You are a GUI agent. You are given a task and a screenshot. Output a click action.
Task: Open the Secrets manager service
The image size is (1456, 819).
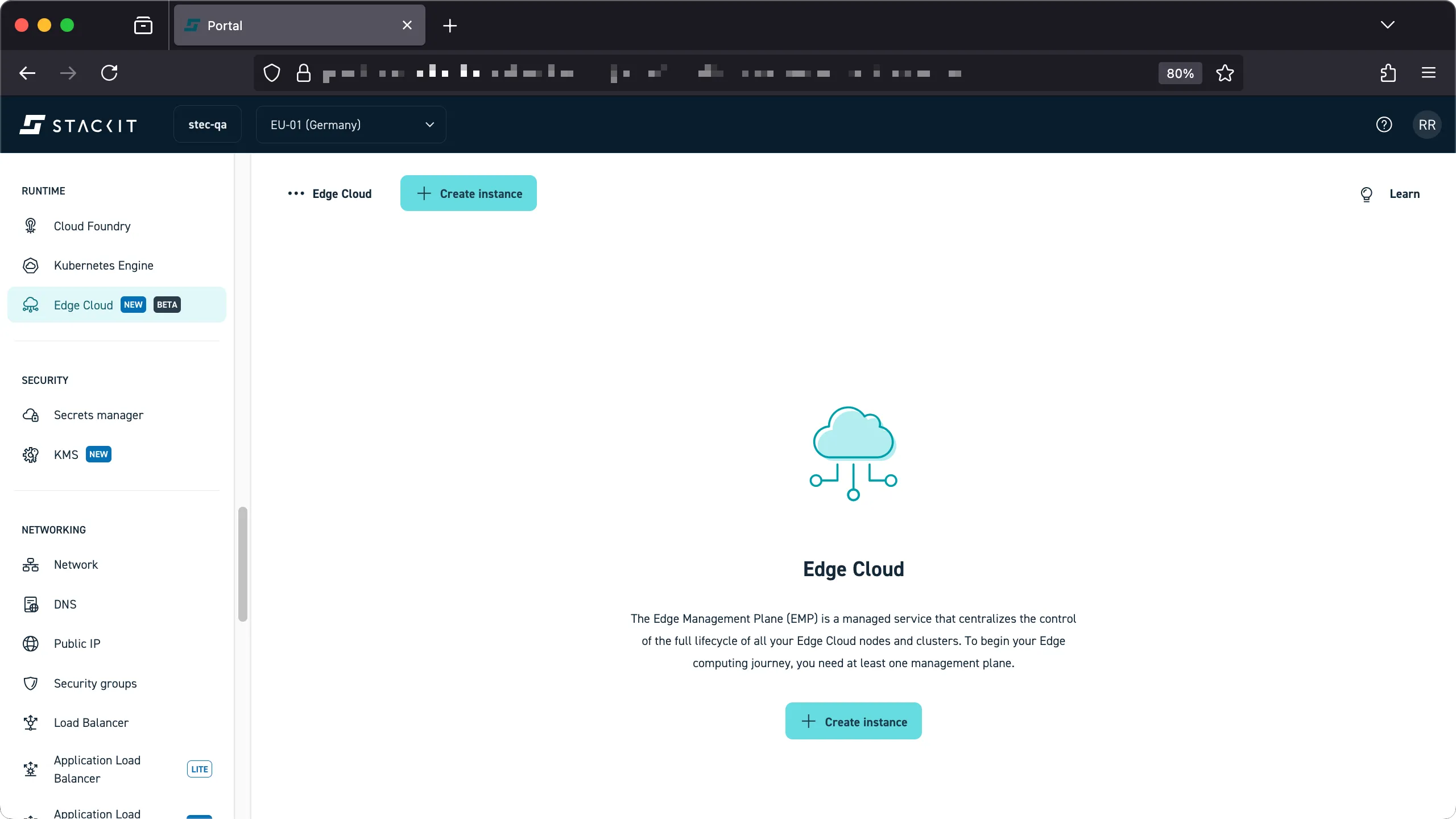[x=98, y=415]
